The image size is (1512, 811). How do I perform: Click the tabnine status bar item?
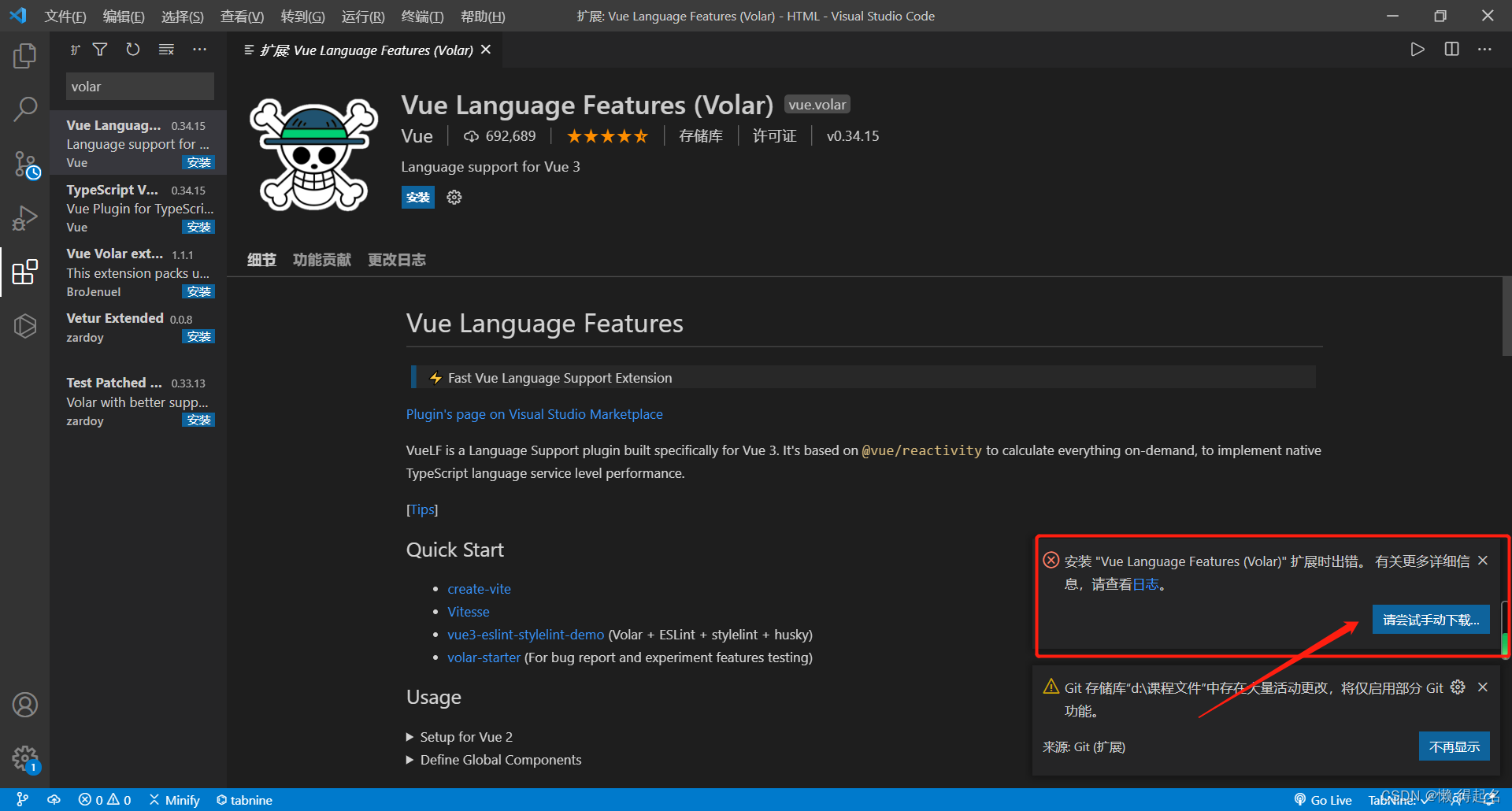(244, 800)
